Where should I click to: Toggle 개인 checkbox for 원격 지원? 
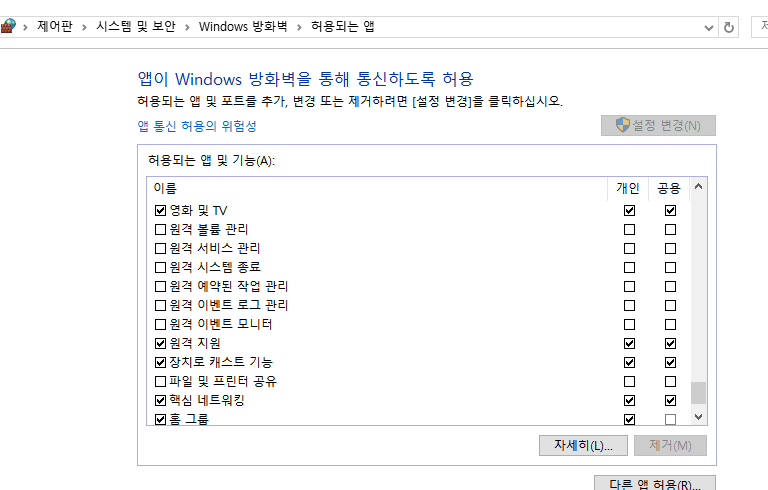tap(629, 343)
